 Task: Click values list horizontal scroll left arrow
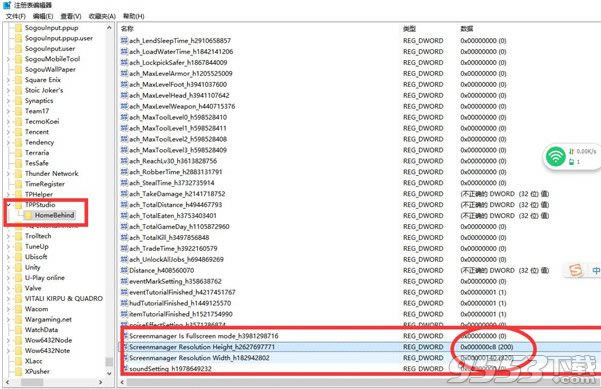click(x=122, y=382)
